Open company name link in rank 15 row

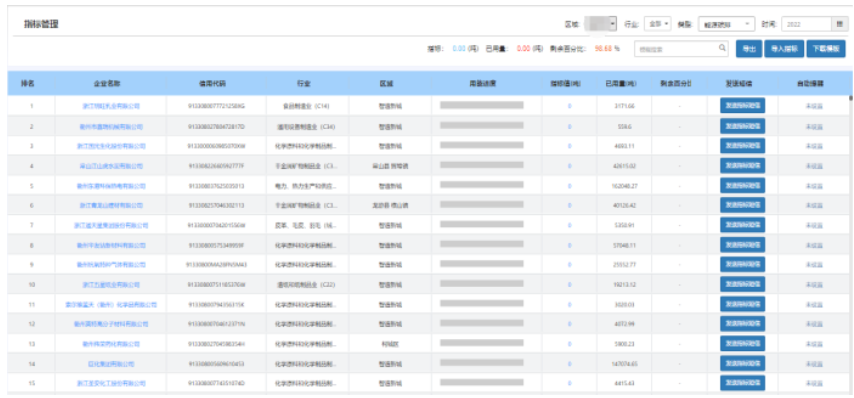[111, 384]
